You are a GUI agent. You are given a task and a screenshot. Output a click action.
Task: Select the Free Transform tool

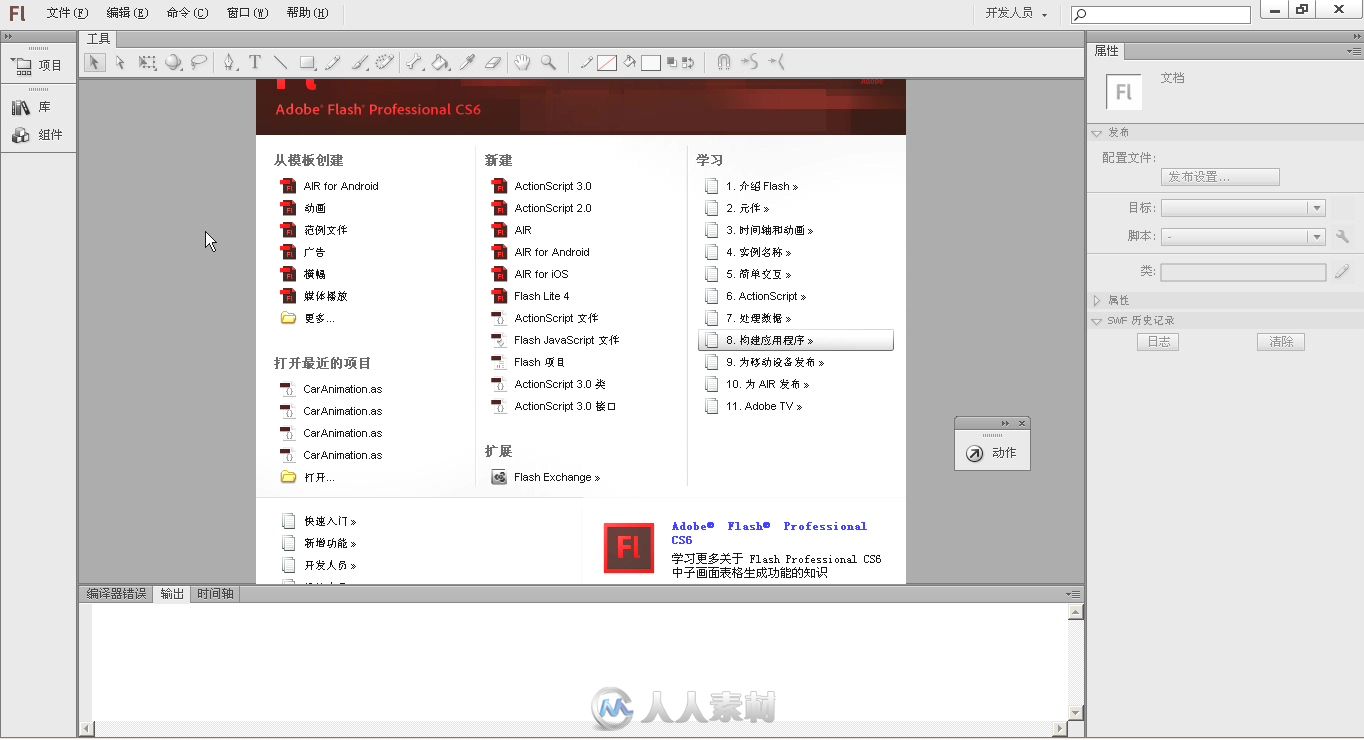147,62
